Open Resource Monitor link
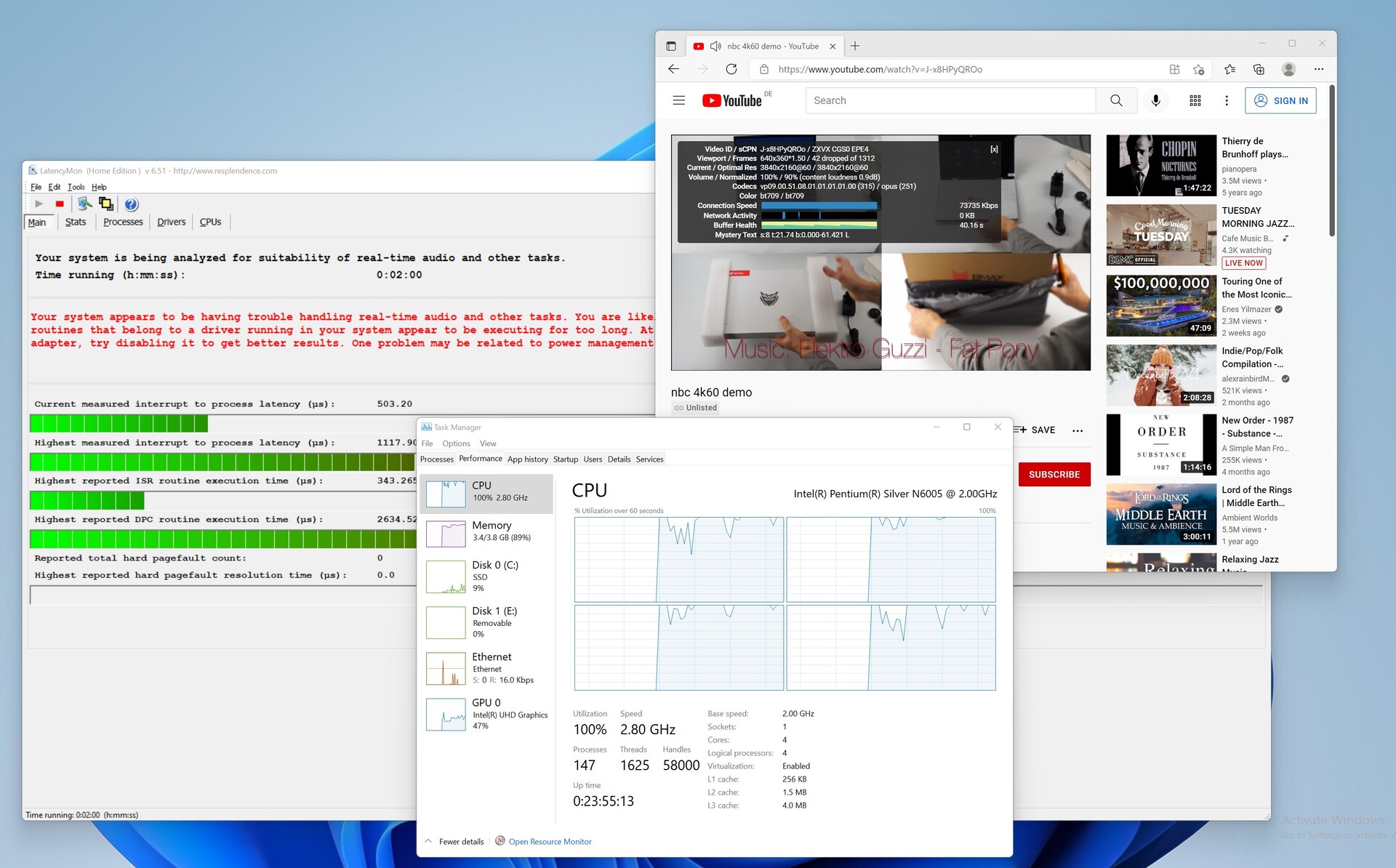 pos(550,841)
